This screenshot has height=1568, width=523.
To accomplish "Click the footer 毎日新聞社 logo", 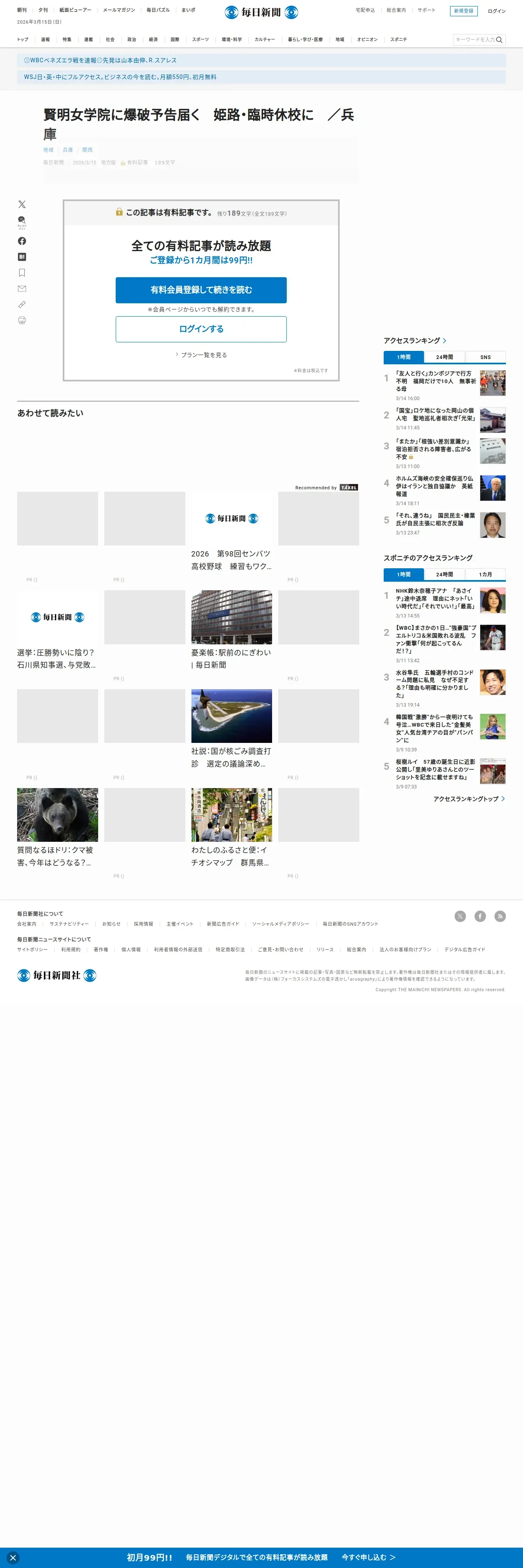I will [57, 975].
